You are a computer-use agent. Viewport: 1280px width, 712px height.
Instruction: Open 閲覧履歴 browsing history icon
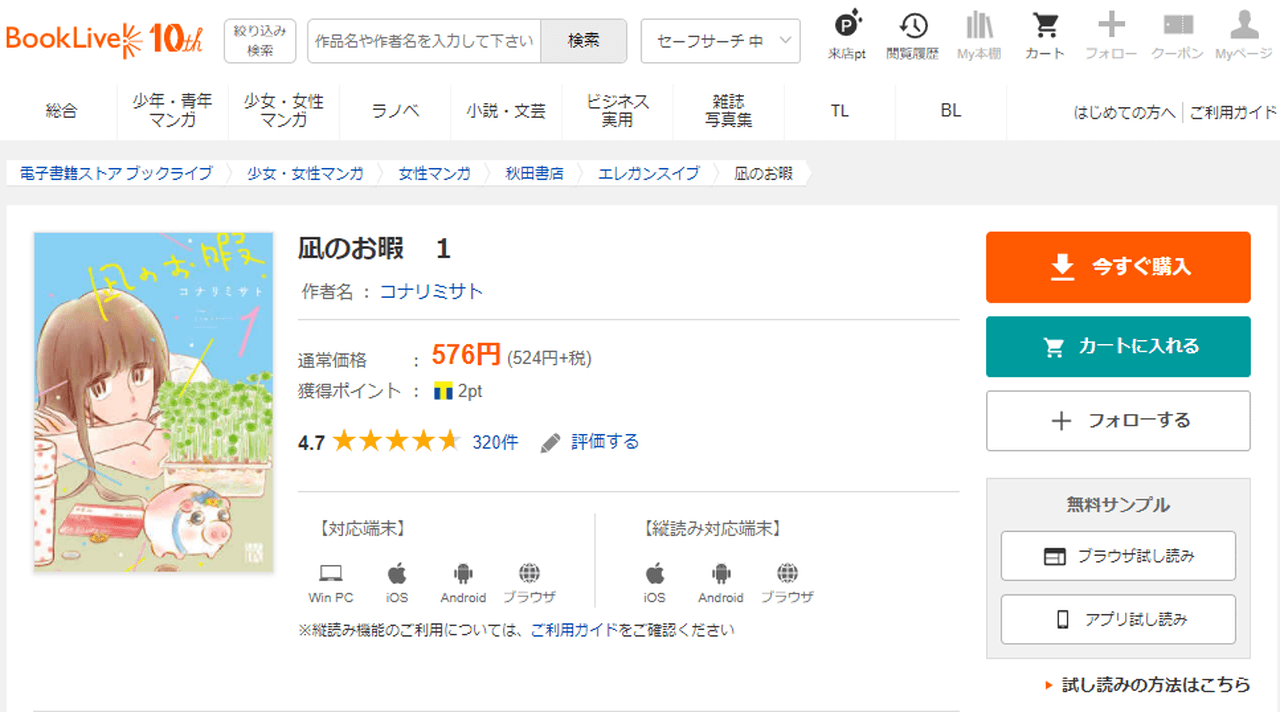pos(912,36)
